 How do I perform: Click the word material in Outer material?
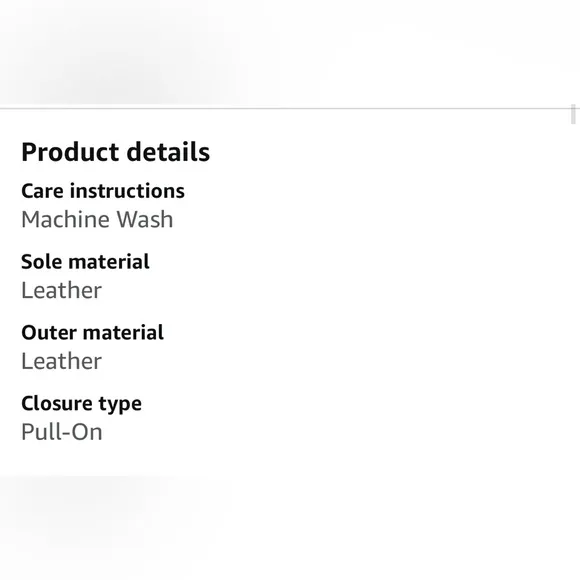coord(124,333)
